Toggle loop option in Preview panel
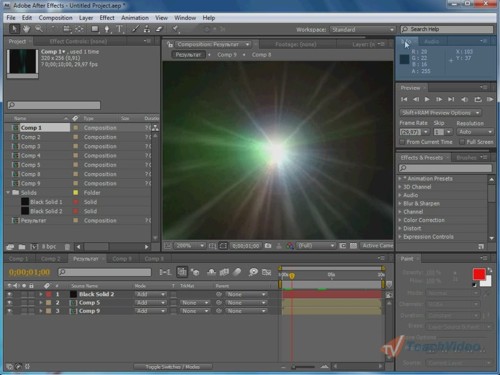This screenshot has width=500, height=375. click(478, 99)
